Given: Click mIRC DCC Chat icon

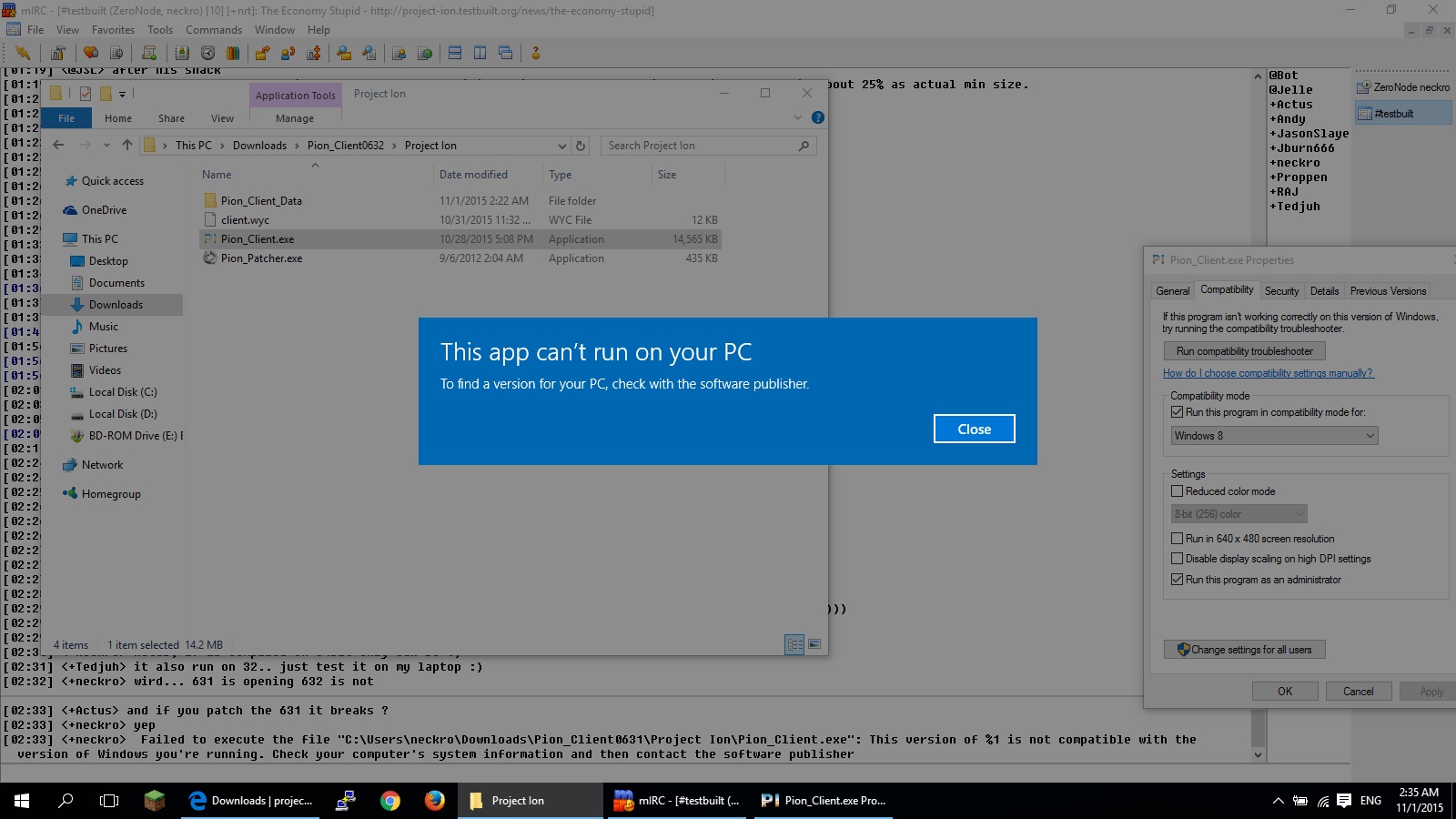Looking at the screenshot, I should [x=288, y=53].
